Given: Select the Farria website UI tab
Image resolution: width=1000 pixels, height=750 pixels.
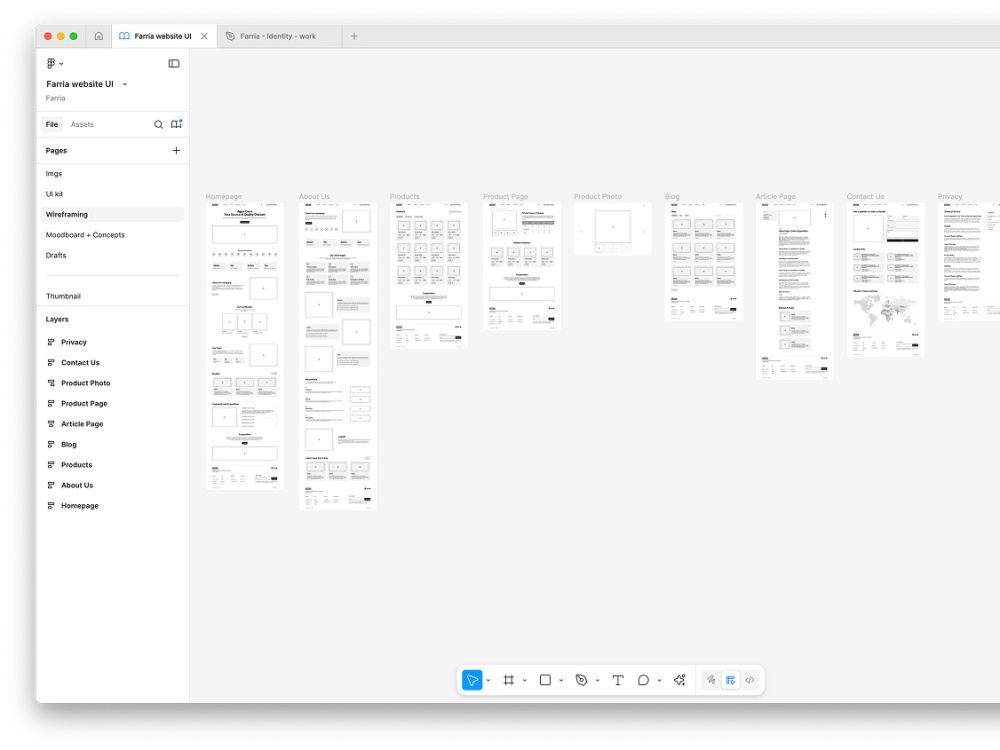Looking at the screenshot, I should coord(163,36).
